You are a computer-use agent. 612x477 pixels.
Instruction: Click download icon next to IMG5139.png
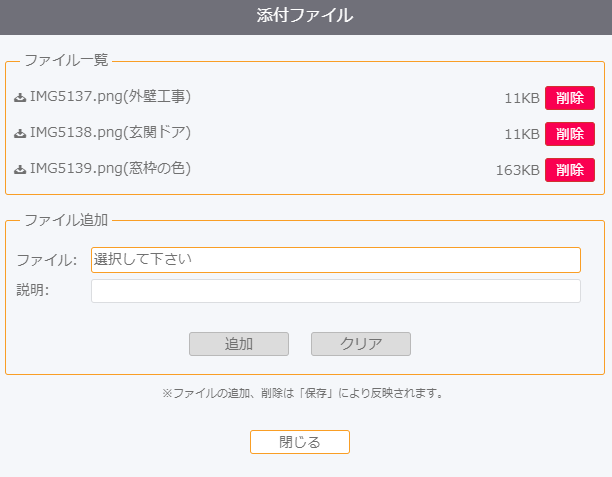pos(20,169)
